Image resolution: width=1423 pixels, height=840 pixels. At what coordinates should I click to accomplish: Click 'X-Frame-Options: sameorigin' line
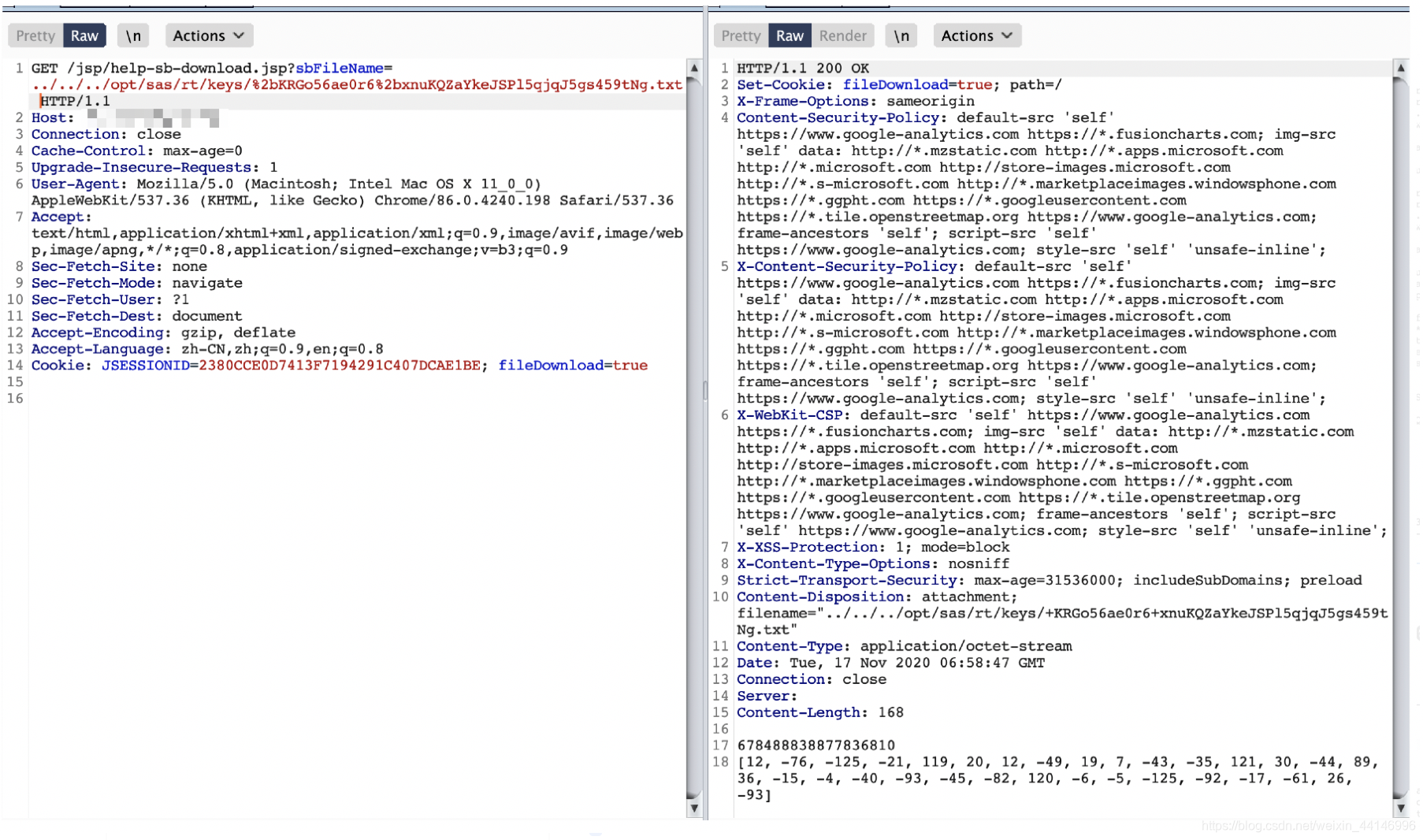click(x=856, y=102)
